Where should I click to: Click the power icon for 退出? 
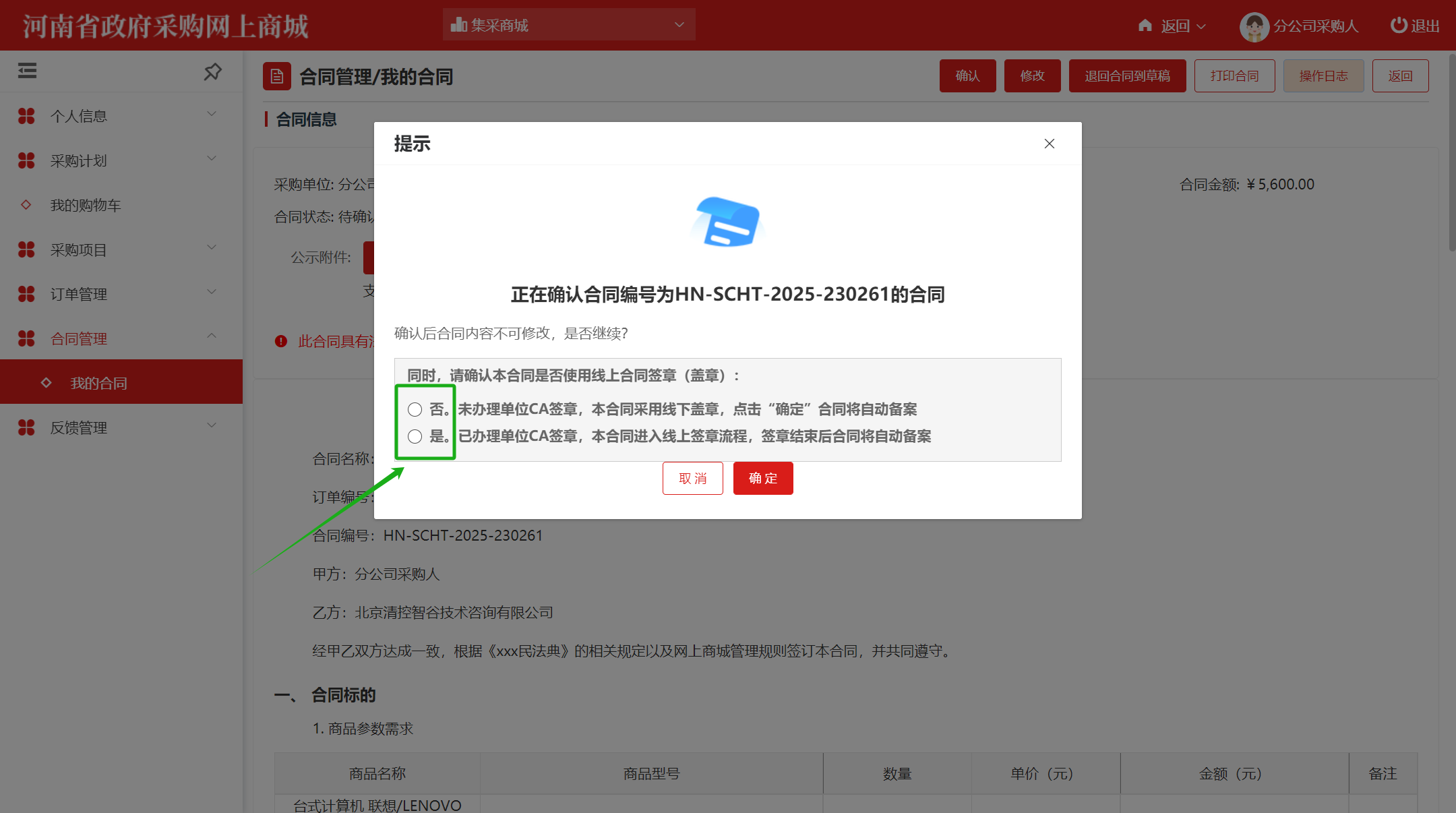(1399, 25)
